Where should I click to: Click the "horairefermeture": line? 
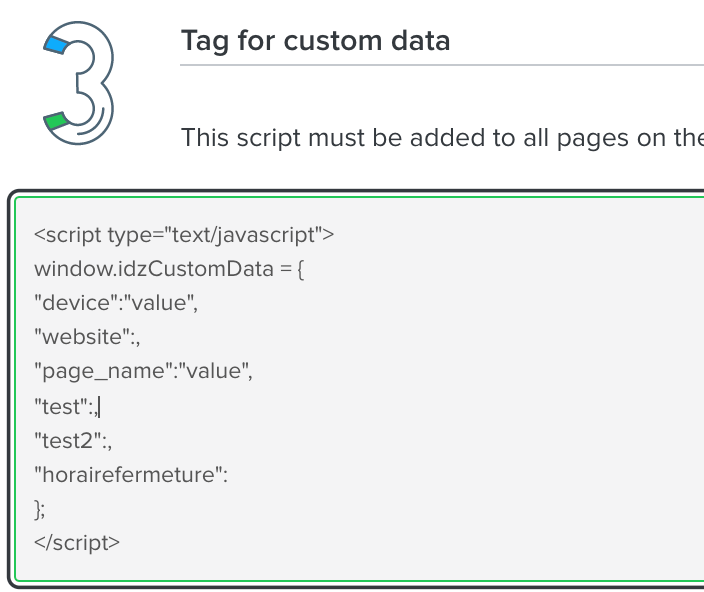131,475
